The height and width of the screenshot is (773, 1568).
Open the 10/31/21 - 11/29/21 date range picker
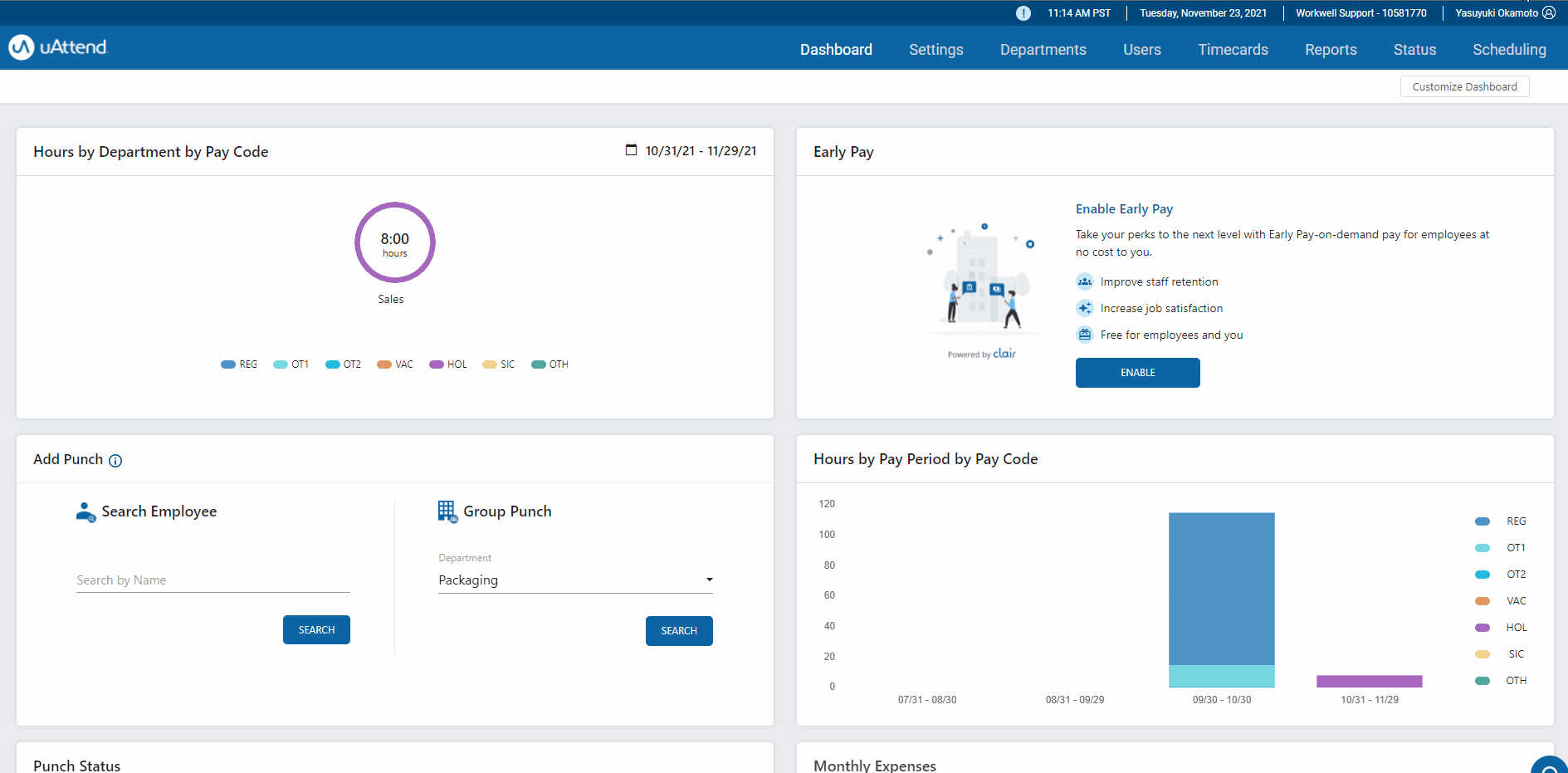pos(701,151)
